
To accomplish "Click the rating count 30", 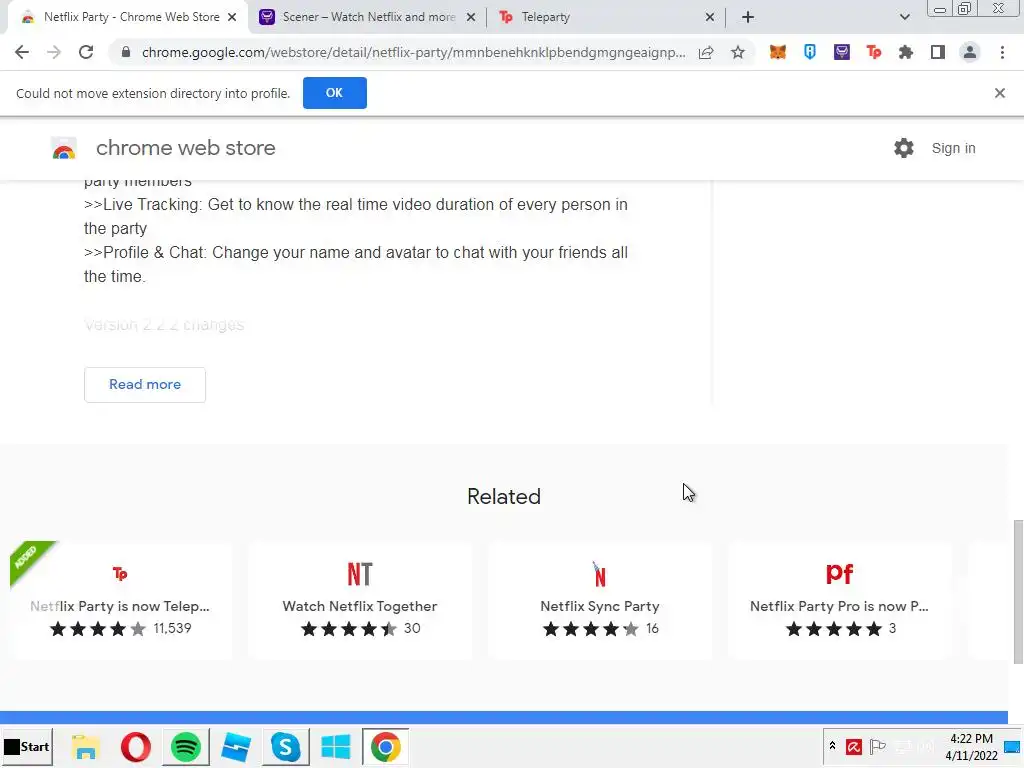I will click(412, 628).
